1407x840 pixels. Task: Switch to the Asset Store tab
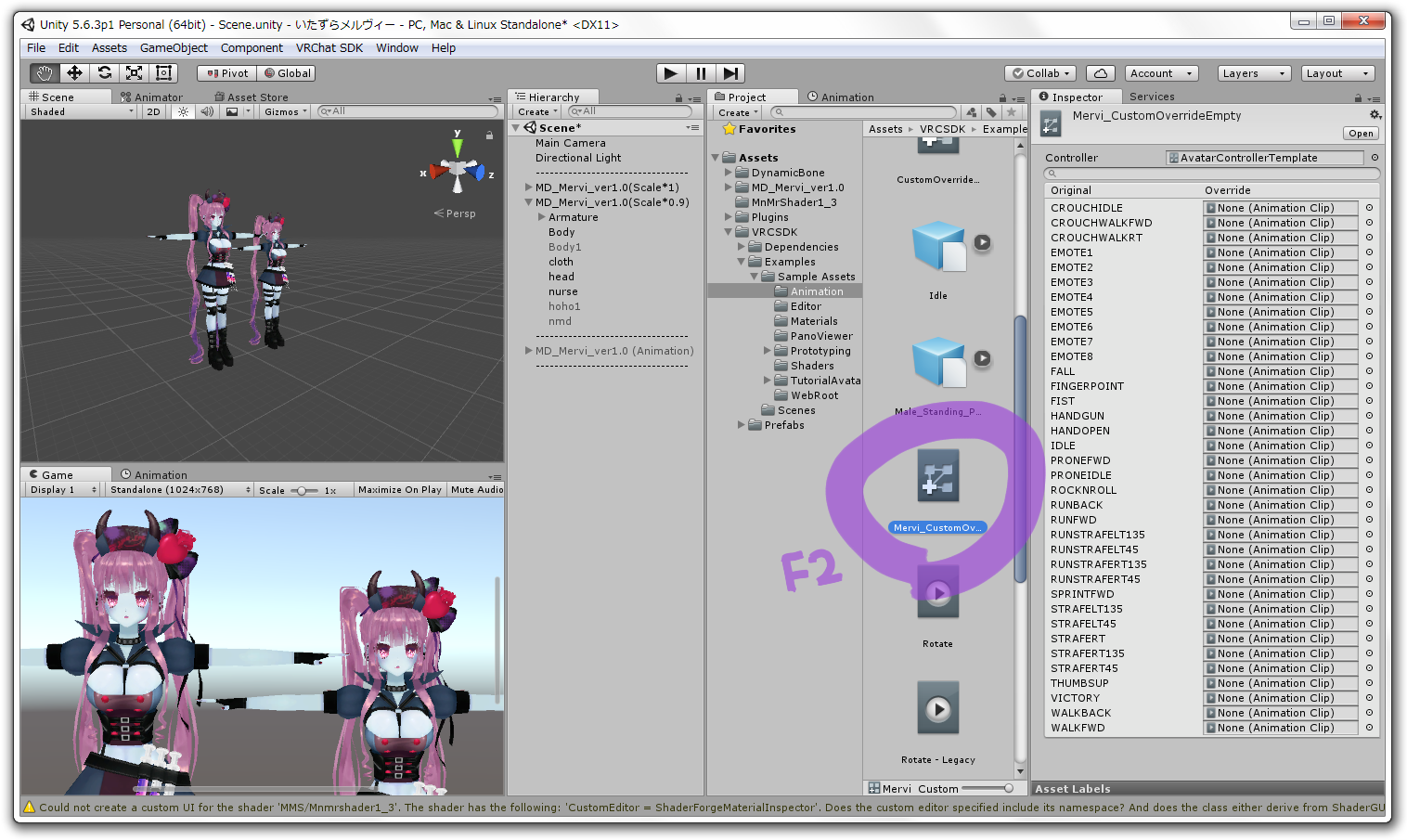coord(252,97)
